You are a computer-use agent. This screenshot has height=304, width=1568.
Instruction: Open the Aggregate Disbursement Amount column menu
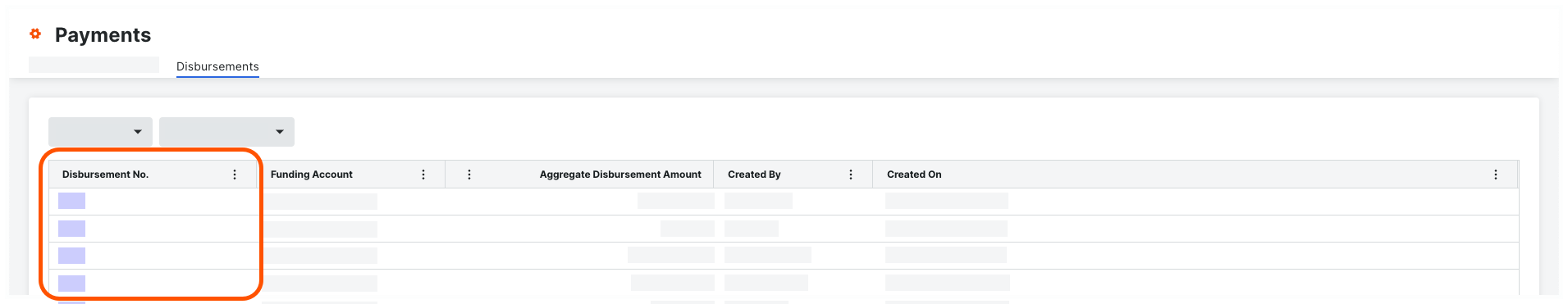click(x=469, y=175)
